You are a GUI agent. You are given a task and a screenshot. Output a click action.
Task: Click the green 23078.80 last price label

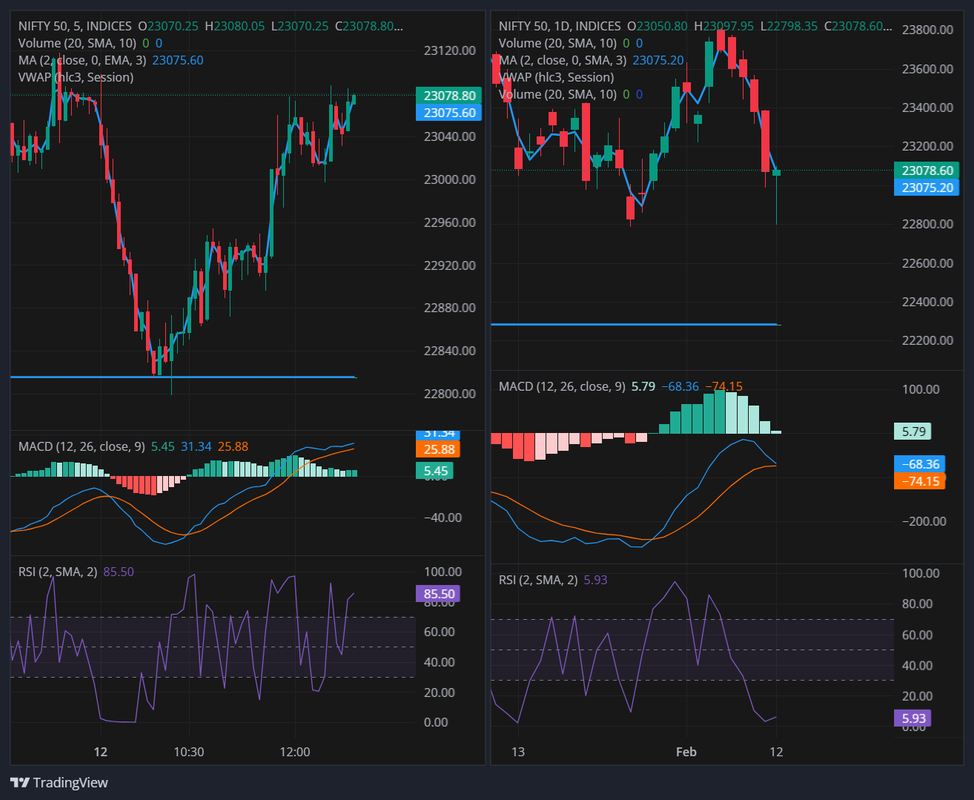pos(449,96)
